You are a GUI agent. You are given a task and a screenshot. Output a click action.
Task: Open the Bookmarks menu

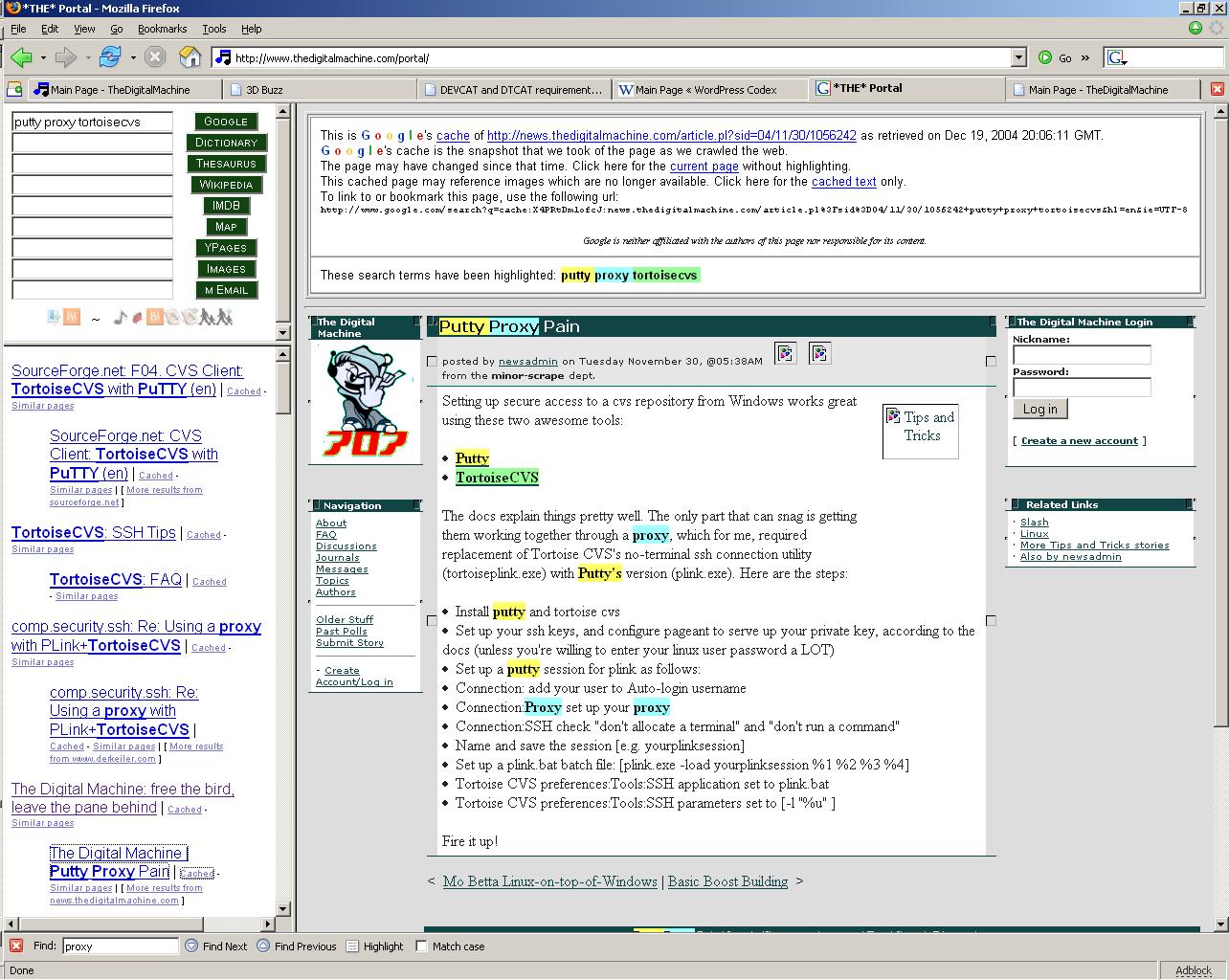click(162, 29)
